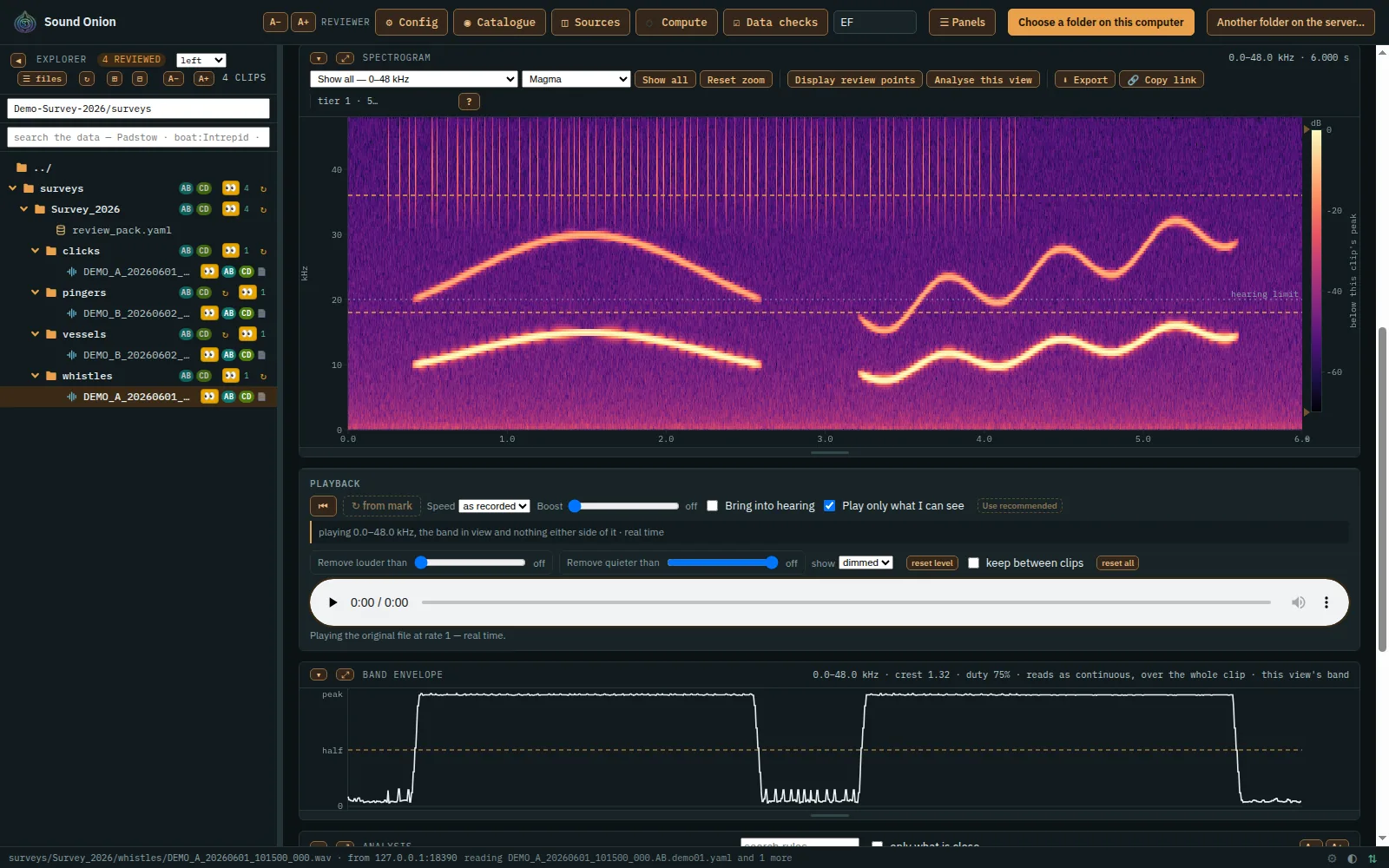Click the eyes review badge on surveys row
The height and width of the screenshot is (868, 1389).
(x=230, y=188)
